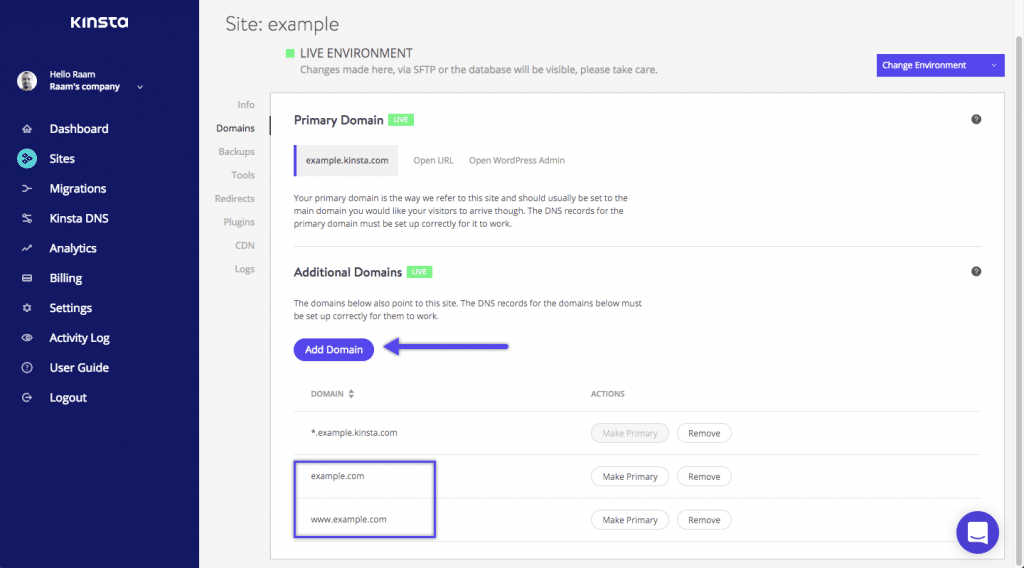Open Billing in the sidebar
1024x568 pixels.
pyautogui.click(x=66, y=278)
